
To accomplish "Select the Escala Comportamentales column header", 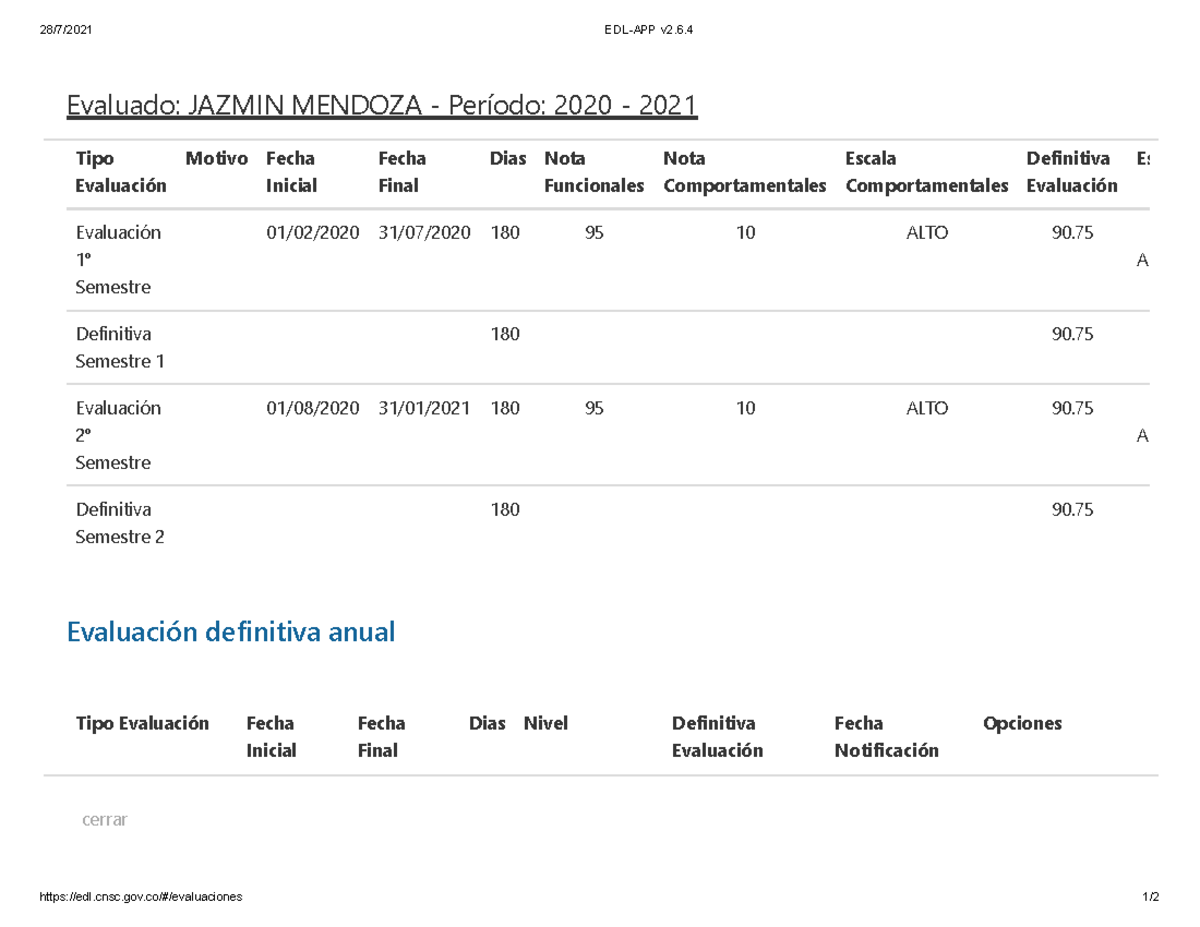I will point(926,171).
